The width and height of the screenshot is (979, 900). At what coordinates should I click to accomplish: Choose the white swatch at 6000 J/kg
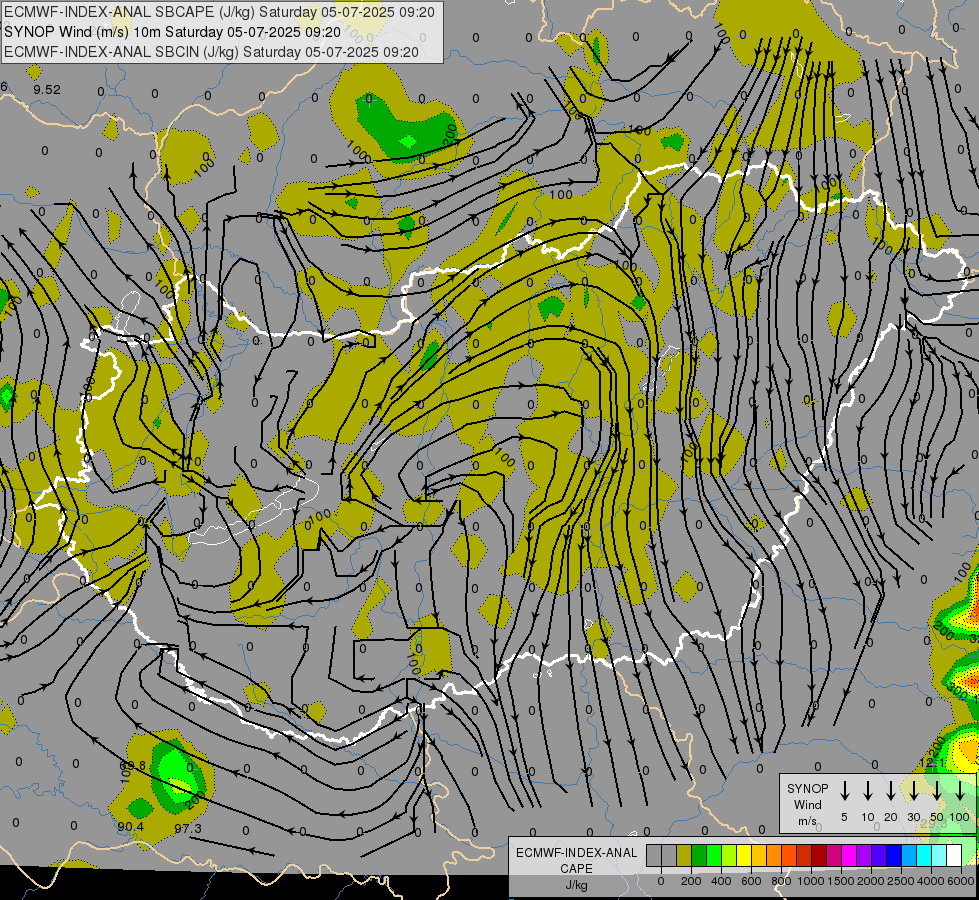pos(955,855)
